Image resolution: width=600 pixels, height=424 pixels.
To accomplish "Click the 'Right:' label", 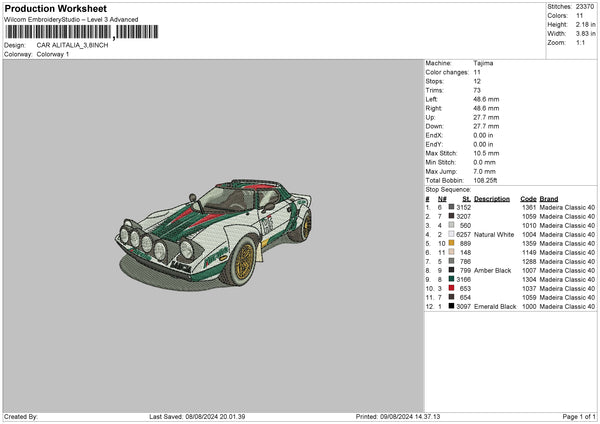I will click(433, 108).
